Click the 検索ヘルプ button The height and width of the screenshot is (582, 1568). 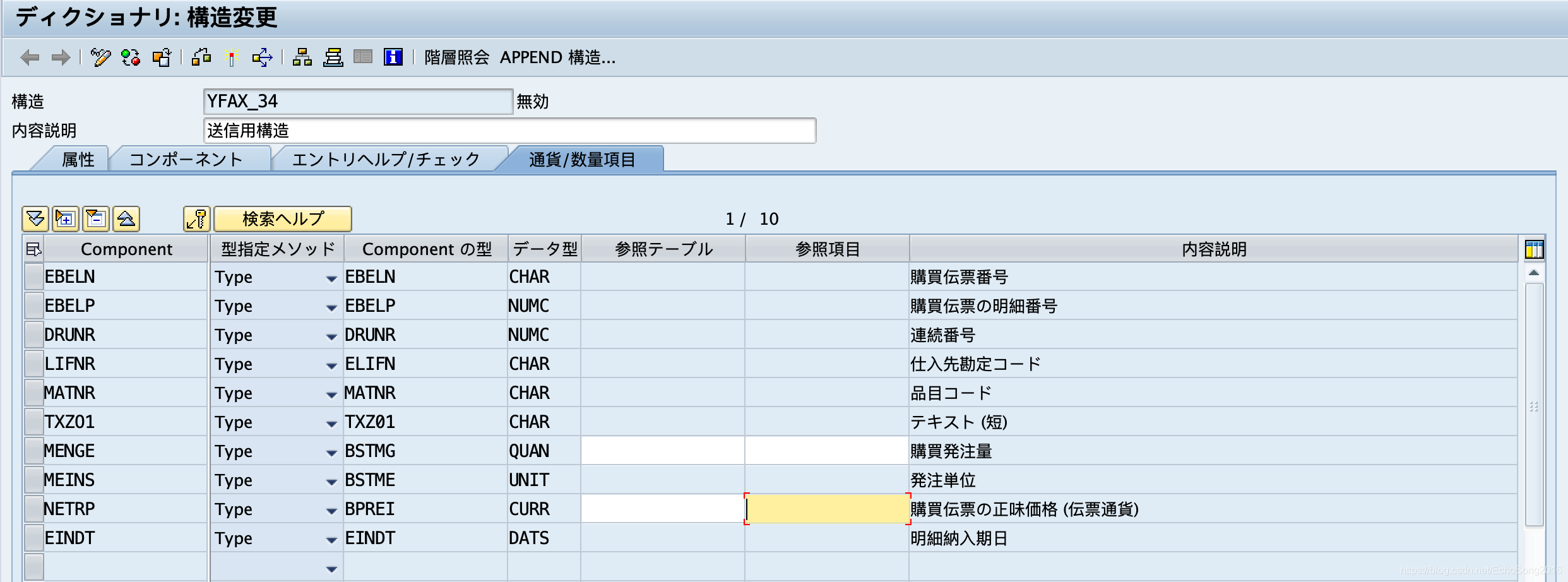click(283, 219)
